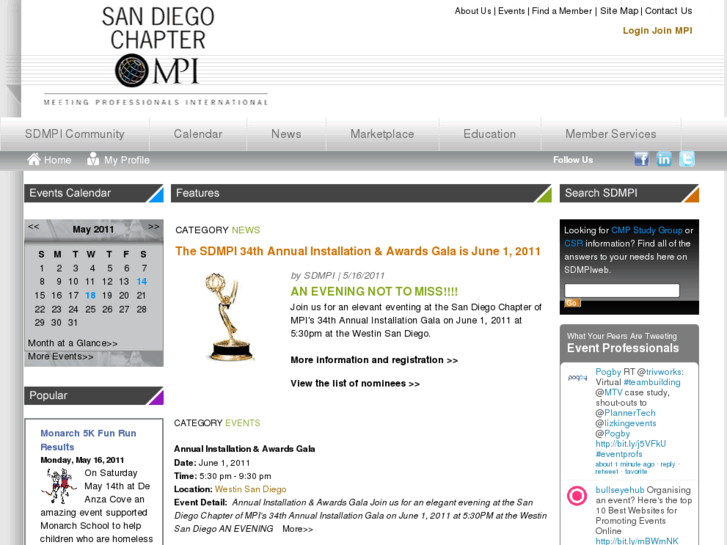Click the #eventprofs hashtag
The width and height of the screenshot is (727, 545).
tap(619, 454)
